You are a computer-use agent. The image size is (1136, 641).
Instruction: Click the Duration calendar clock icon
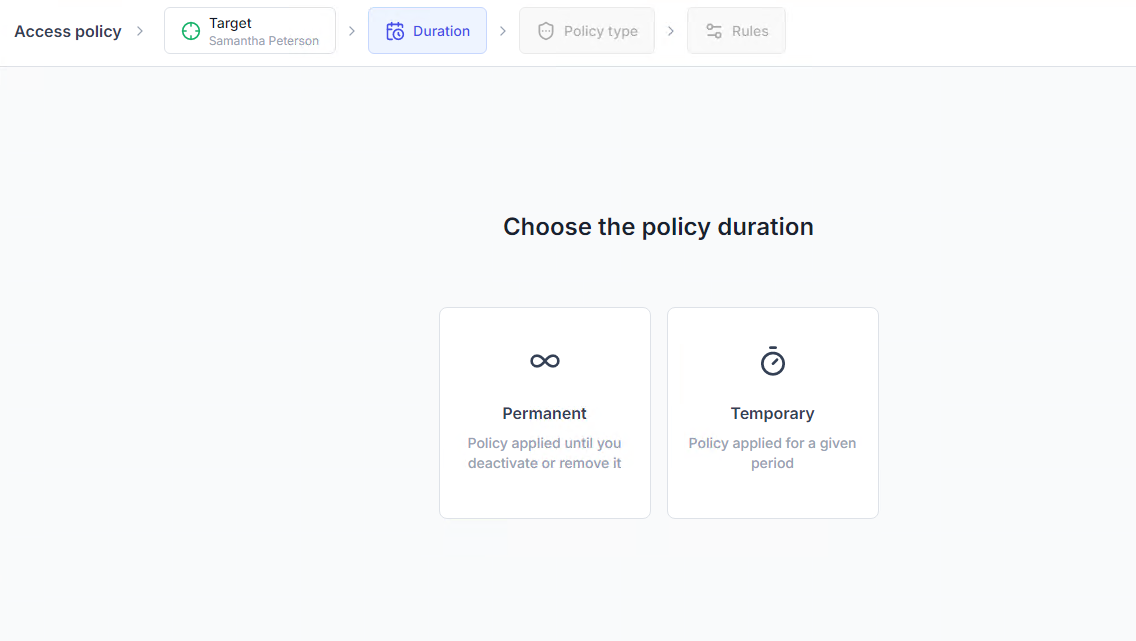(395, 31)
